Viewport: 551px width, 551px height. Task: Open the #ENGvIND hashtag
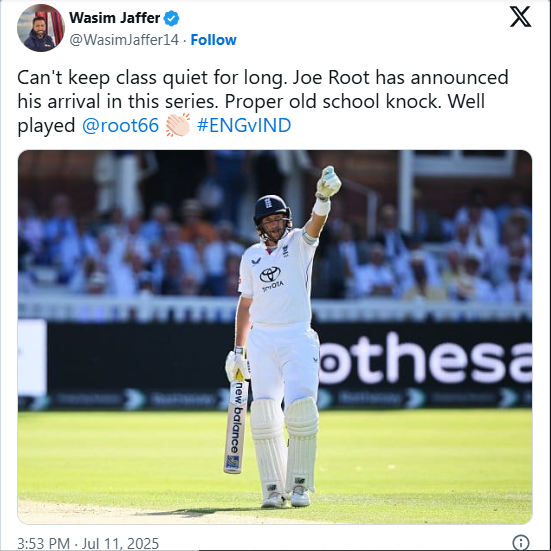[244, 125]
